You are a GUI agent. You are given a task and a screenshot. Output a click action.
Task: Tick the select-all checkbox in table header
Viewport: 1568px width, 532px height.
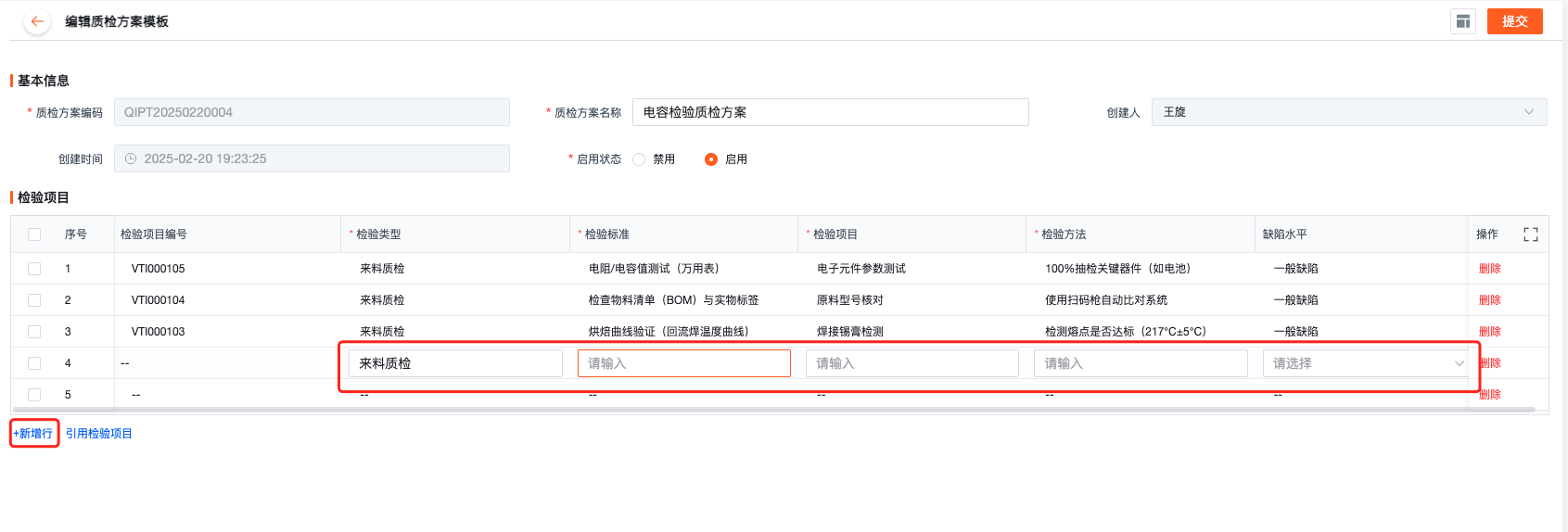tap(34, 234)
